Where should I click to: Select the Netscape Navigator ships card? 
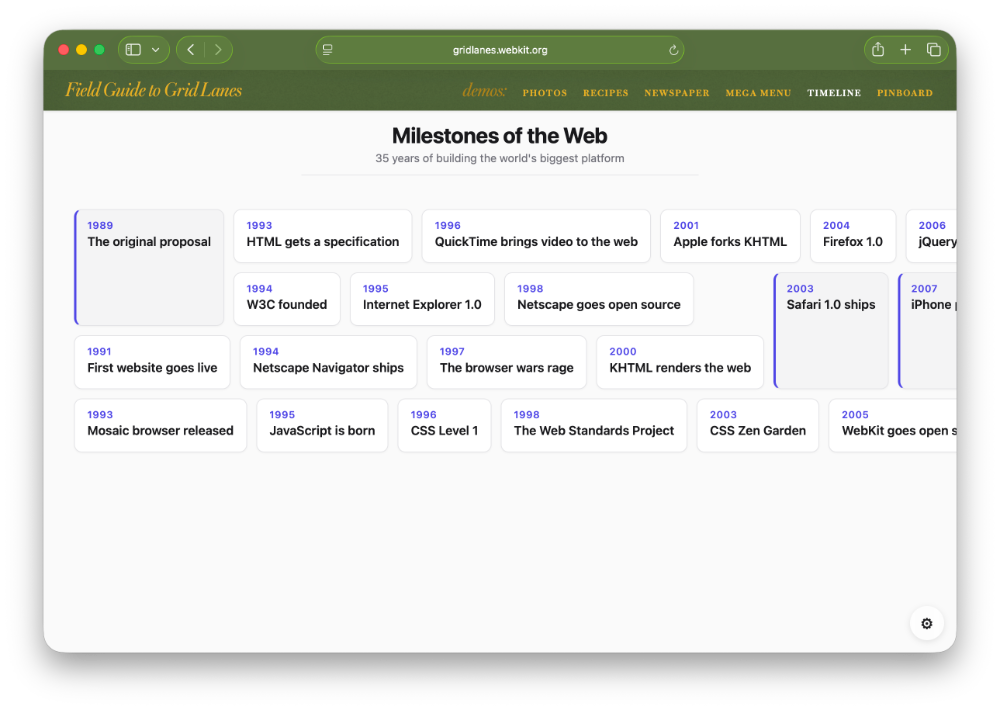coord(328,362)
